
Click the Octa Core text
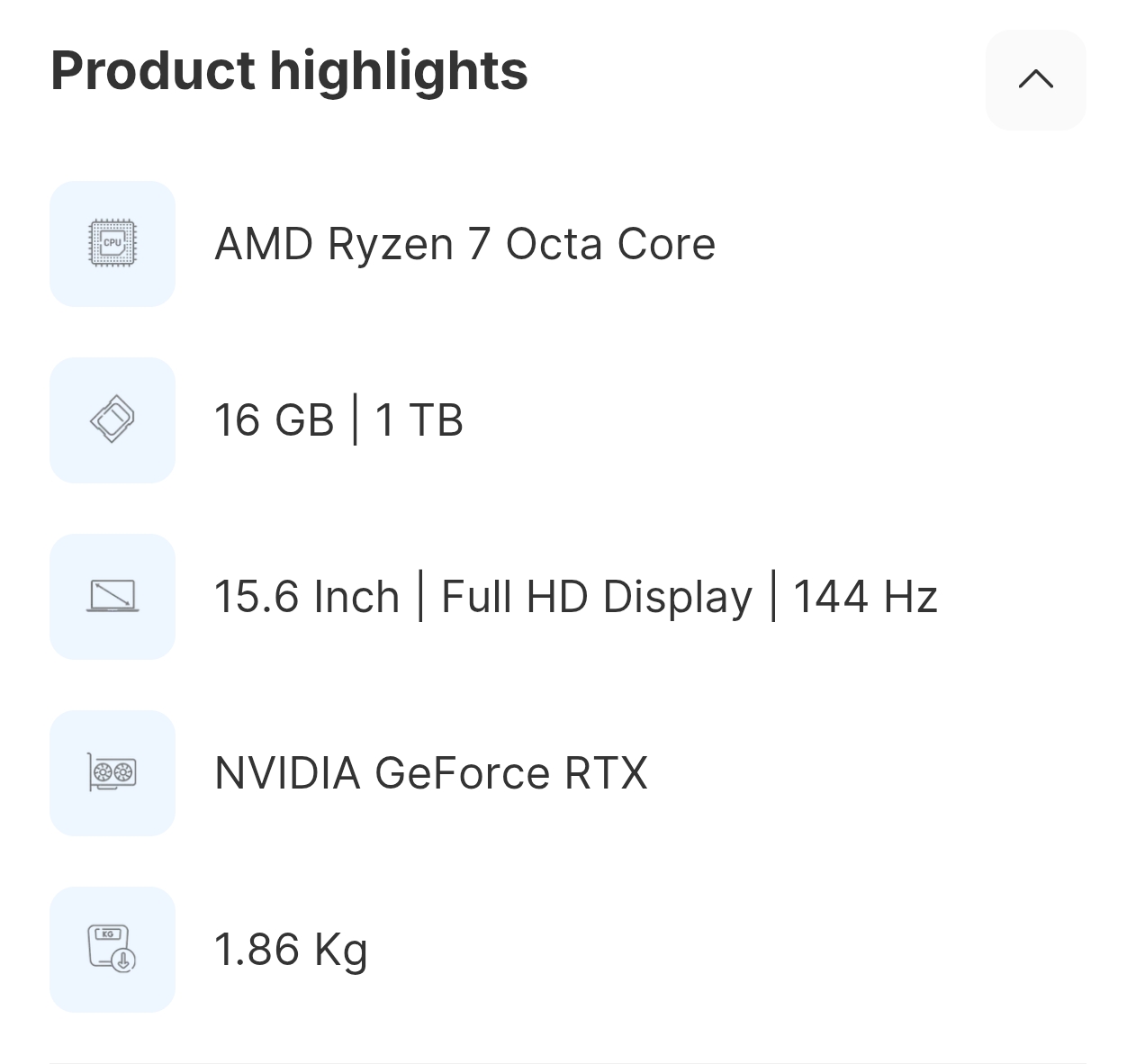[x=610, y=244]
